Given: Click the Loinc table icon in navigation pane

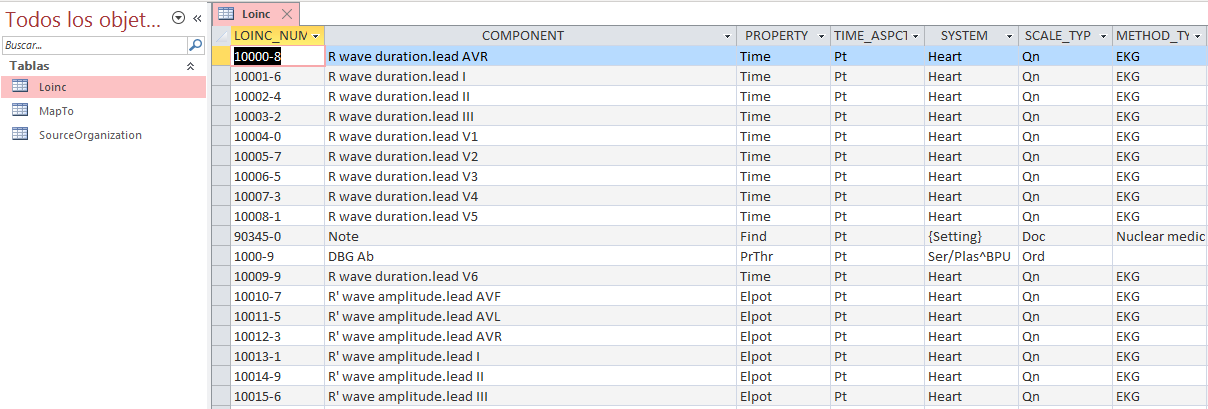Looking at the screenshot, I should (x=20, y=87).
